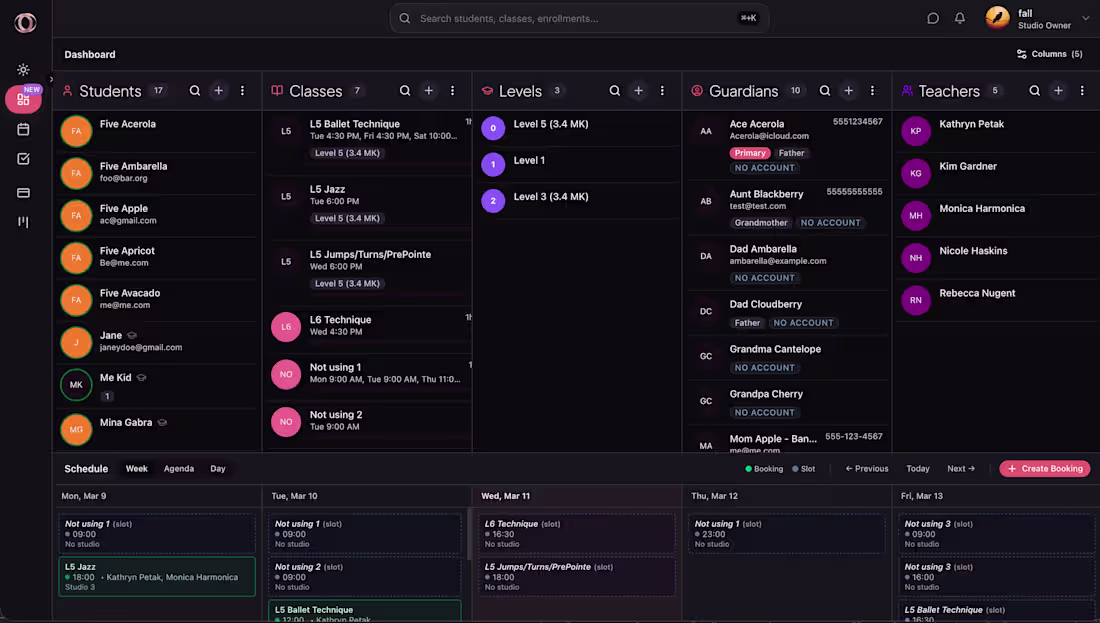Toggle the light theme sun icon
This screenshot has width=1100, height=623.
coord(23,69)
